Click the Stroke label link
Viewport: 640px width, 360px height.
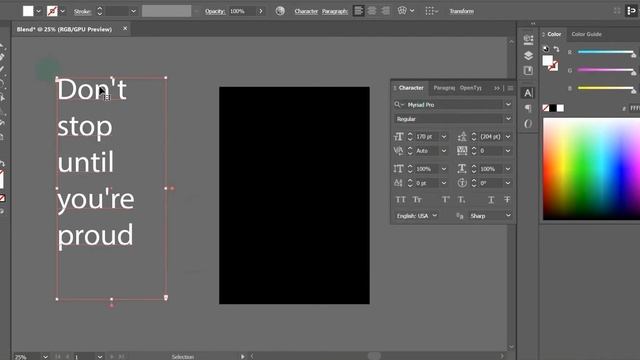(x=82, y=11)
